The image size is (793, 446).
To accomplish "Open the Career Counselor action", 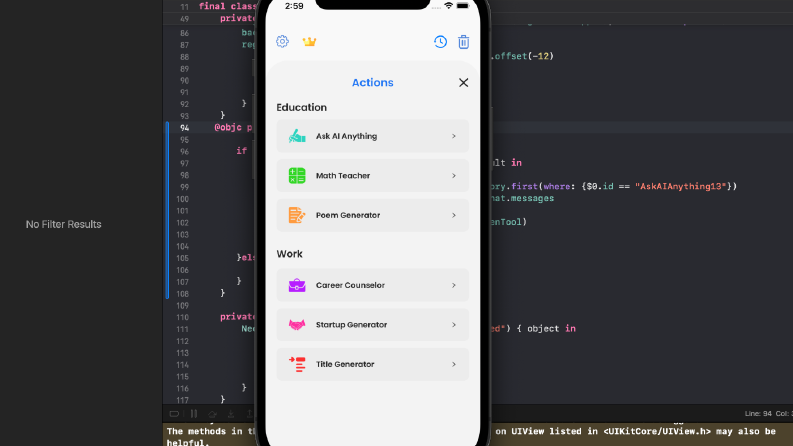I will pos(372,285).
